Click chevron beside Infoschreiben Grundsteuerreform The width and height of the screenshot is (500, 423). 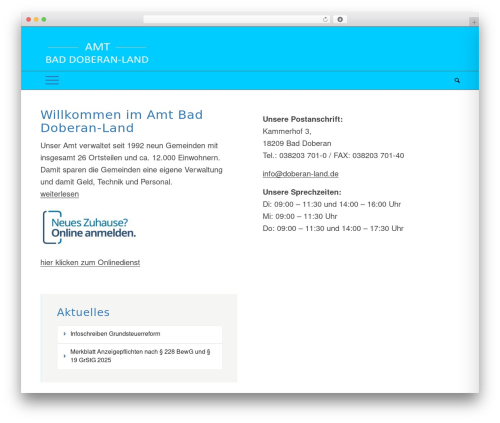pos(65,334)
